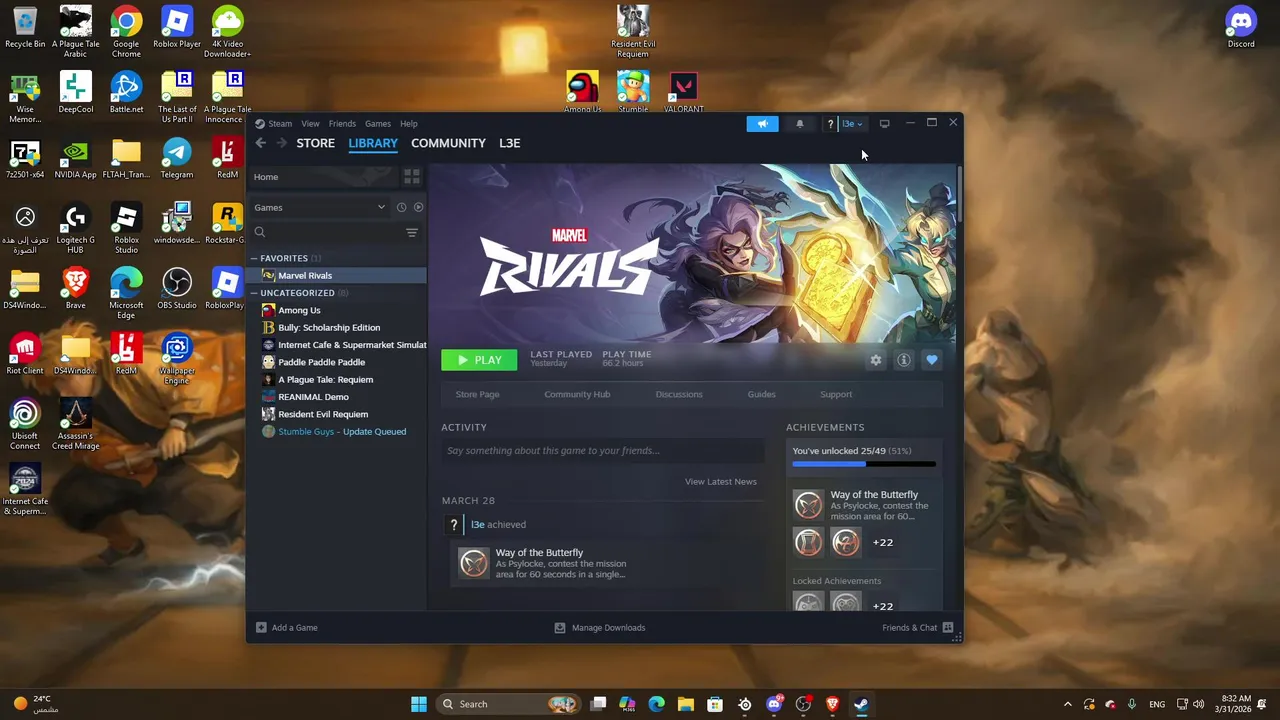This screenshot has width=1280, height=720.
Task: Open Marvel Rivals game info icon
Action: 904,360
